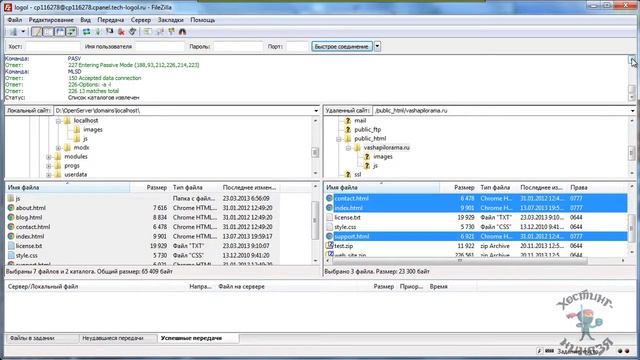Open the directory listing filters
The width and height of the screenshot is (640, 360).
148,31
